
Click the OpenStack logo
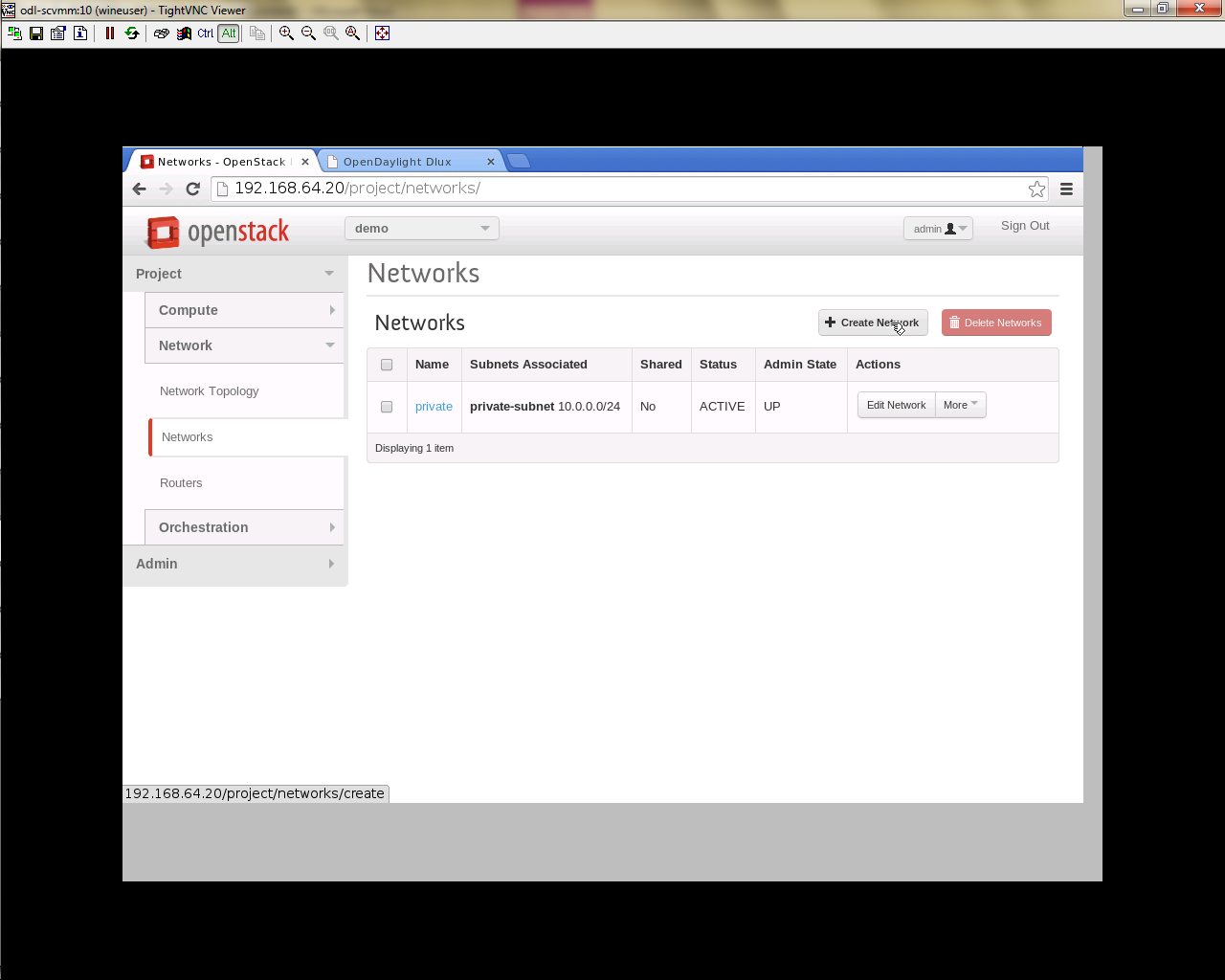click(x=216, y=232)
